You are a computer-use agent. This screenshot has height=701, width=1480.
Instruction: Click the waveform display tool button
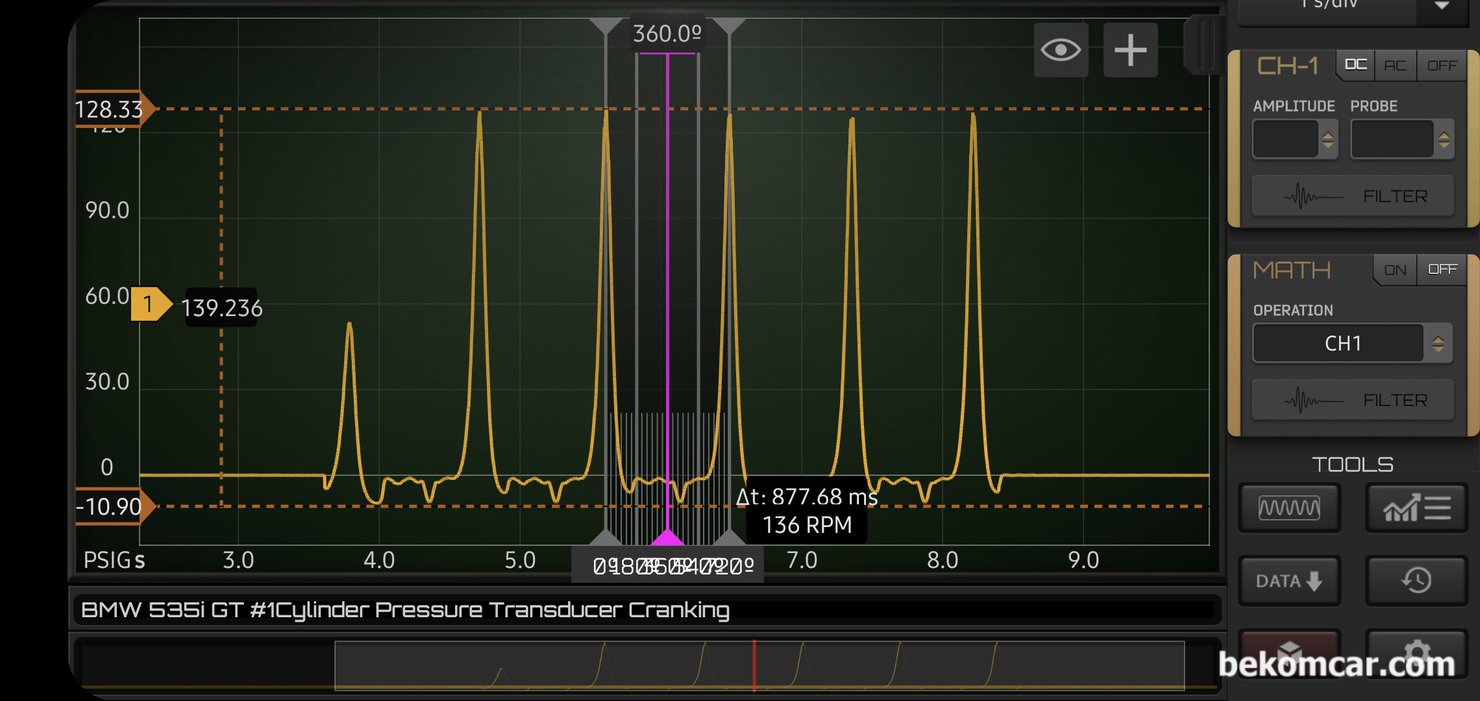[1288, 508]
